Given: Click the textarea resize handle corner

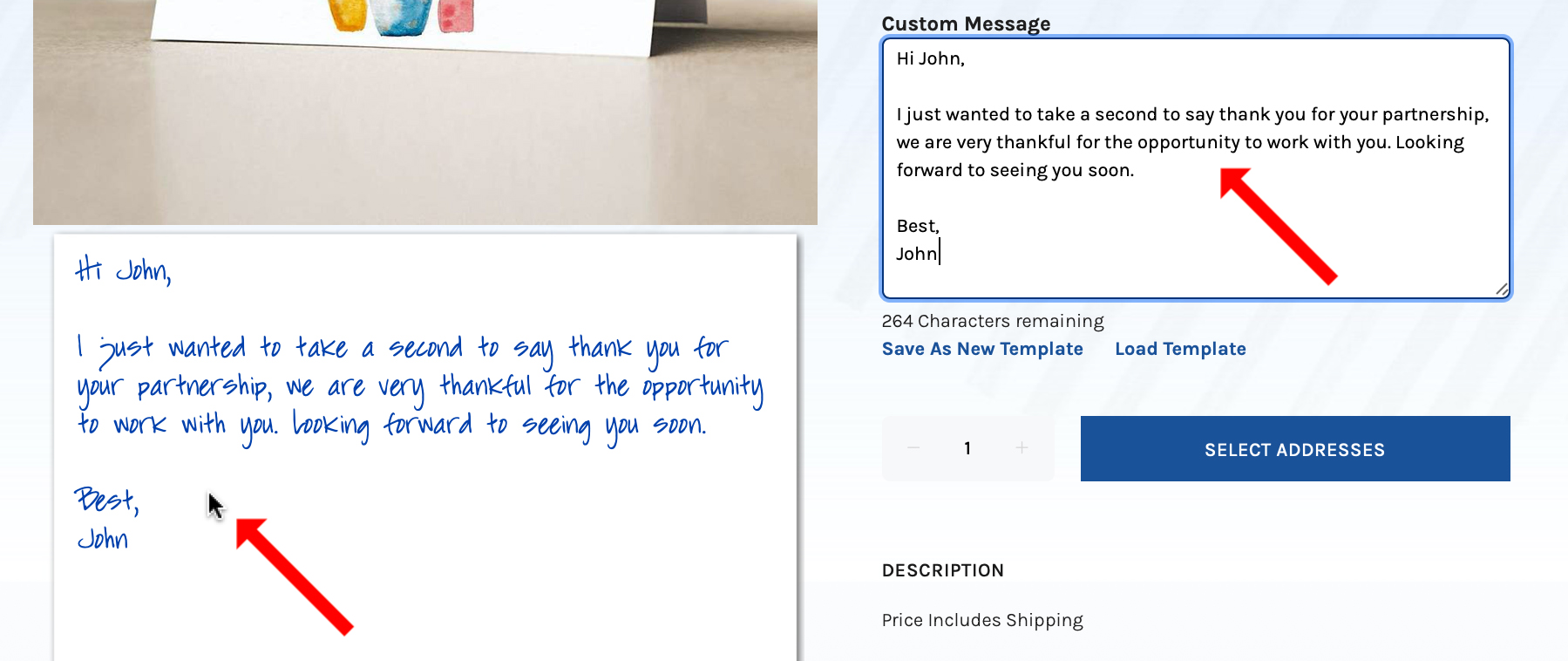Looking at the screenshot, I should pyautogui.click(x=1501, y=290).
